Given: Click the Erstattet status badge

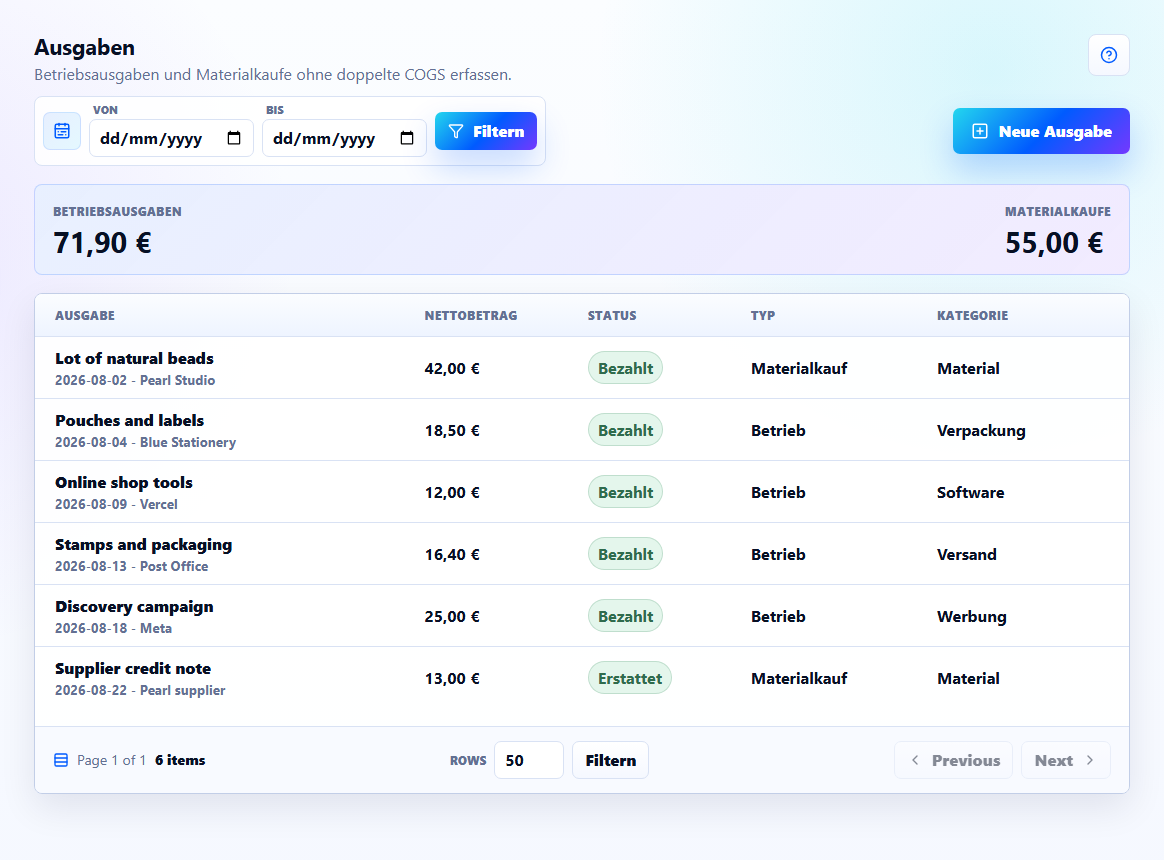Looking at the screenshot, I should pos(630,678).
